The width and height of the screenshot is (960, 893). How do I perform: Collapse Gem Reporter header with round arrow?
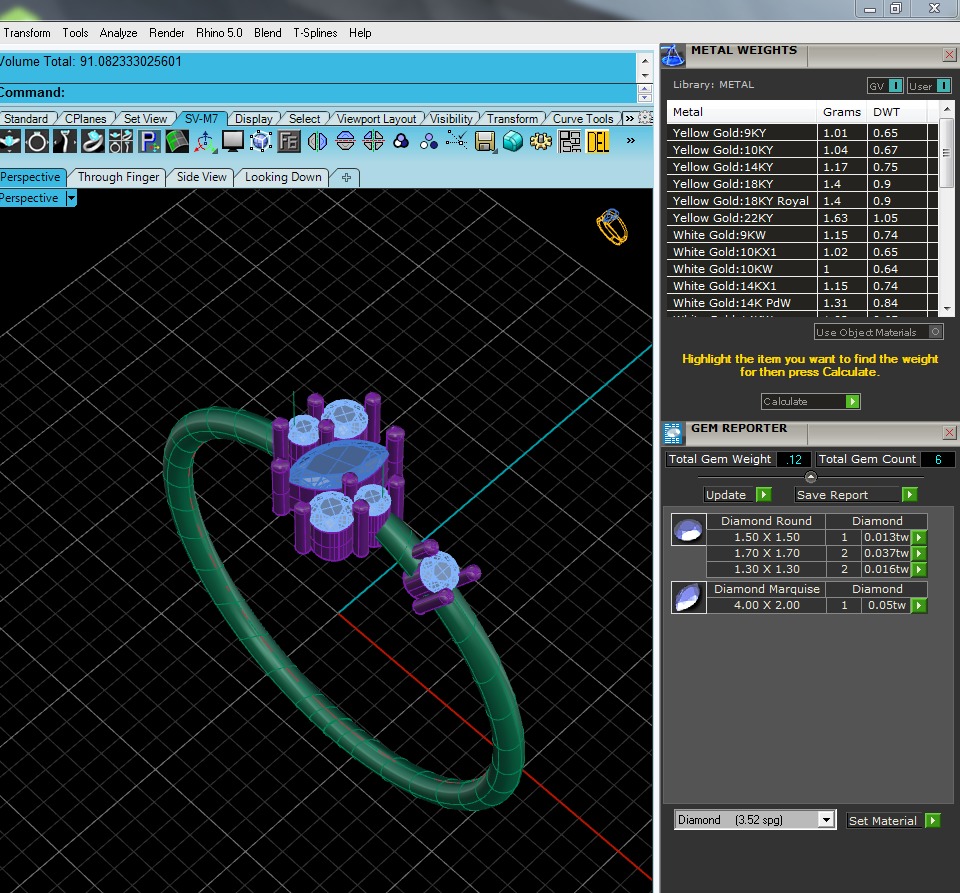[x=811, y=476]
